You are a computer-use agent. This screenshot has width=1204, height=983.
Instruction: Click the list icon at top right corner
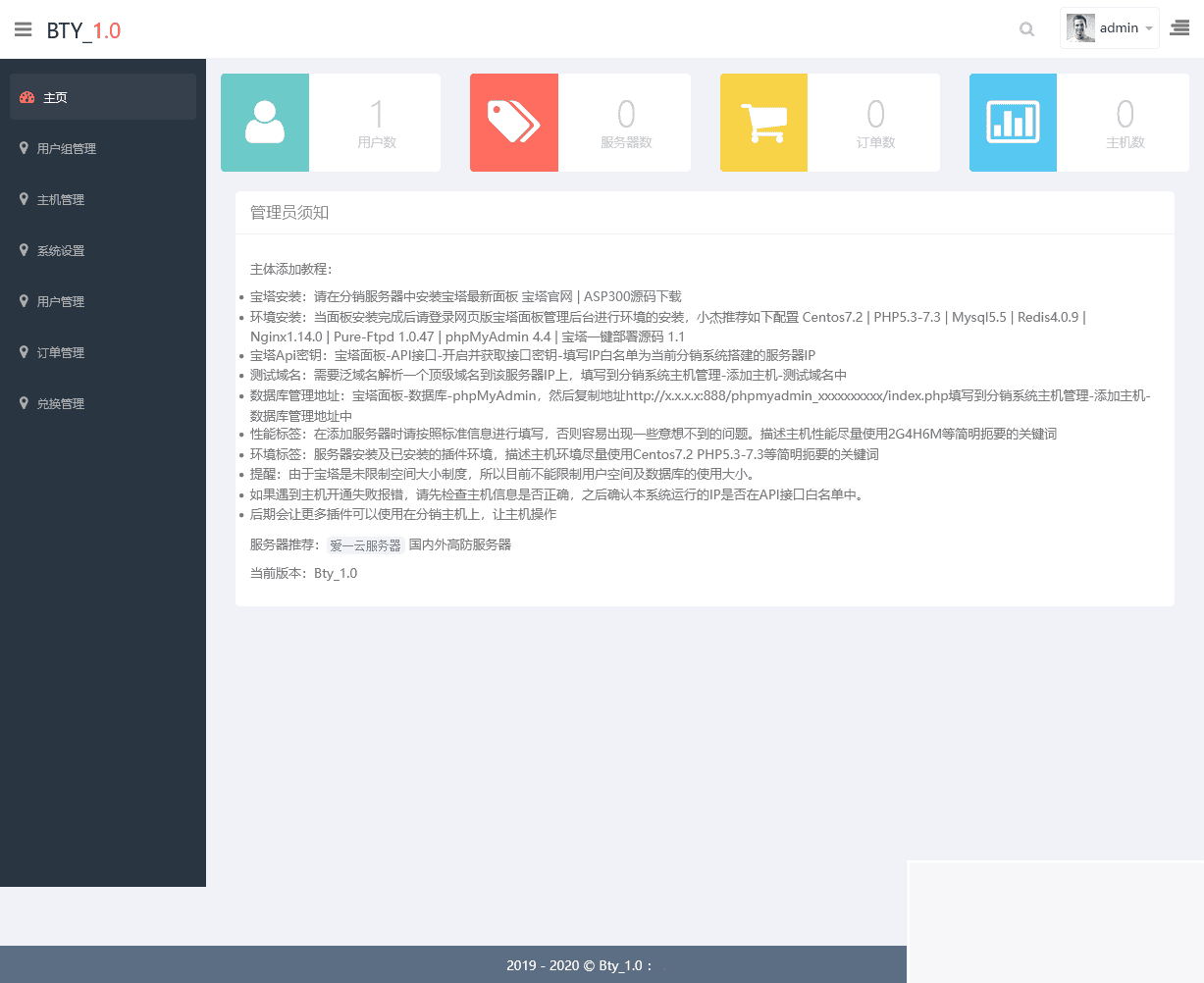[1180, 27]
